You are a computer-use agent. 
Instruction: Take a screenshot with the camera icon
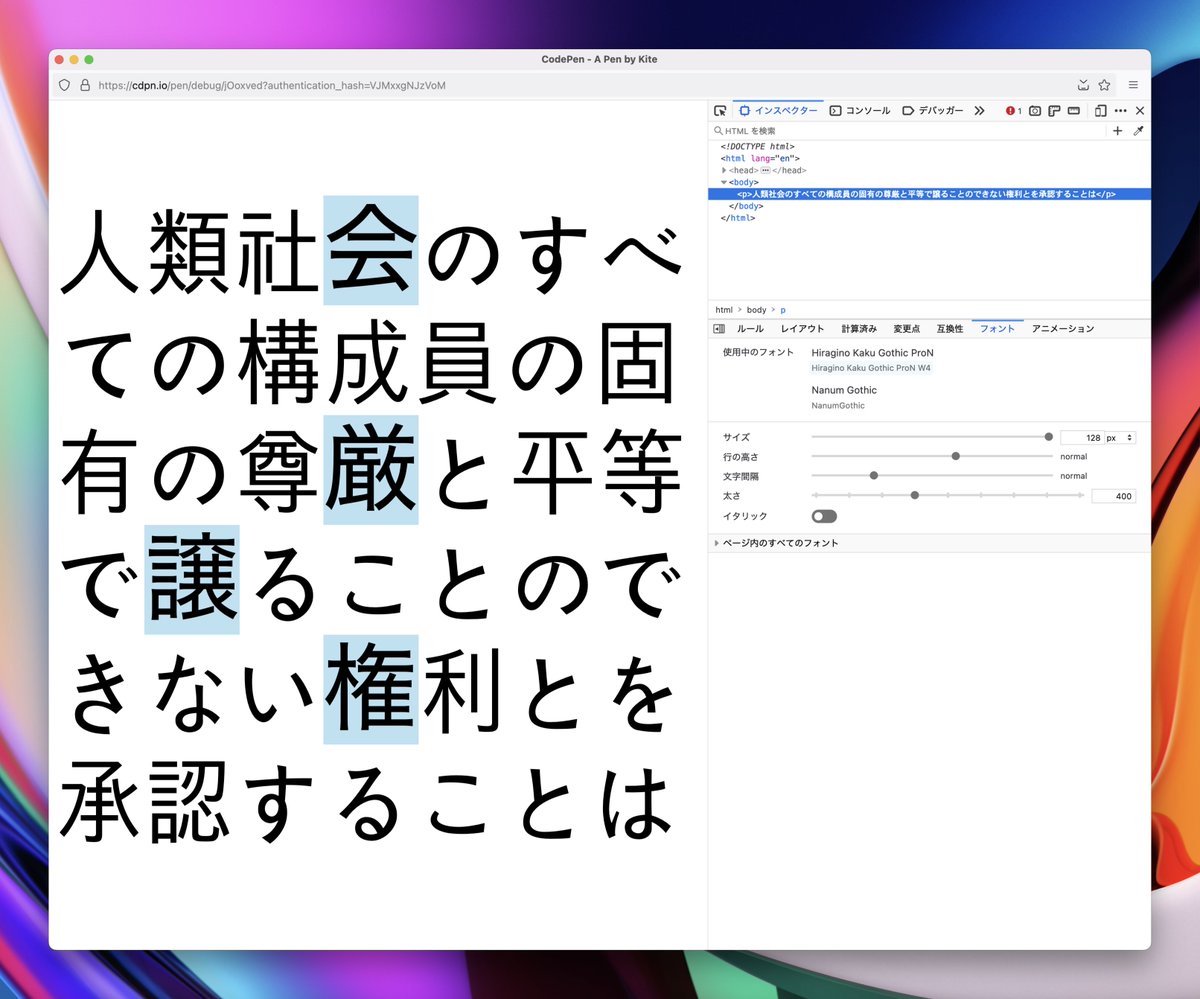pyautogui.click(x=1036, y=111)
